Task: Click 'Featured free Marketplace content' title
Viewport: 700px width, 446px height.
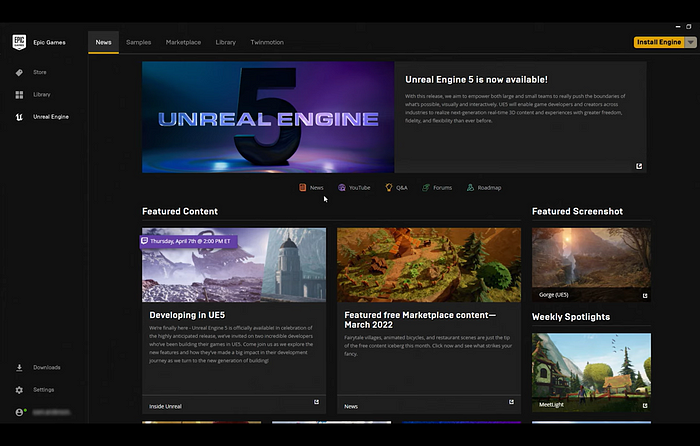Action: (420, 320)
